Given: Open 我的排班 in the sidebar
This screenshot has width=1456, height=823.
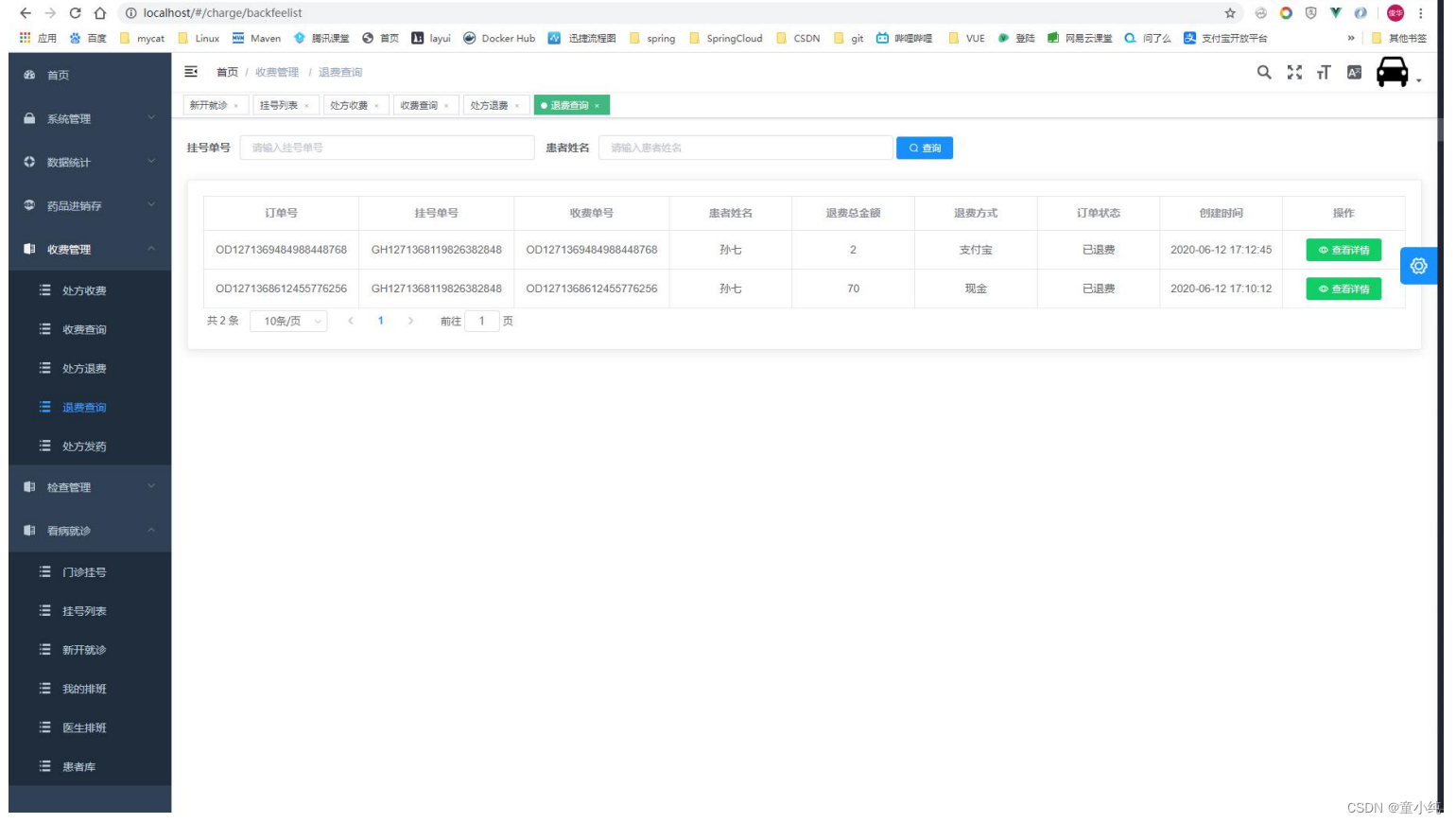Looking at the screenshot, I should coord(90,689).
